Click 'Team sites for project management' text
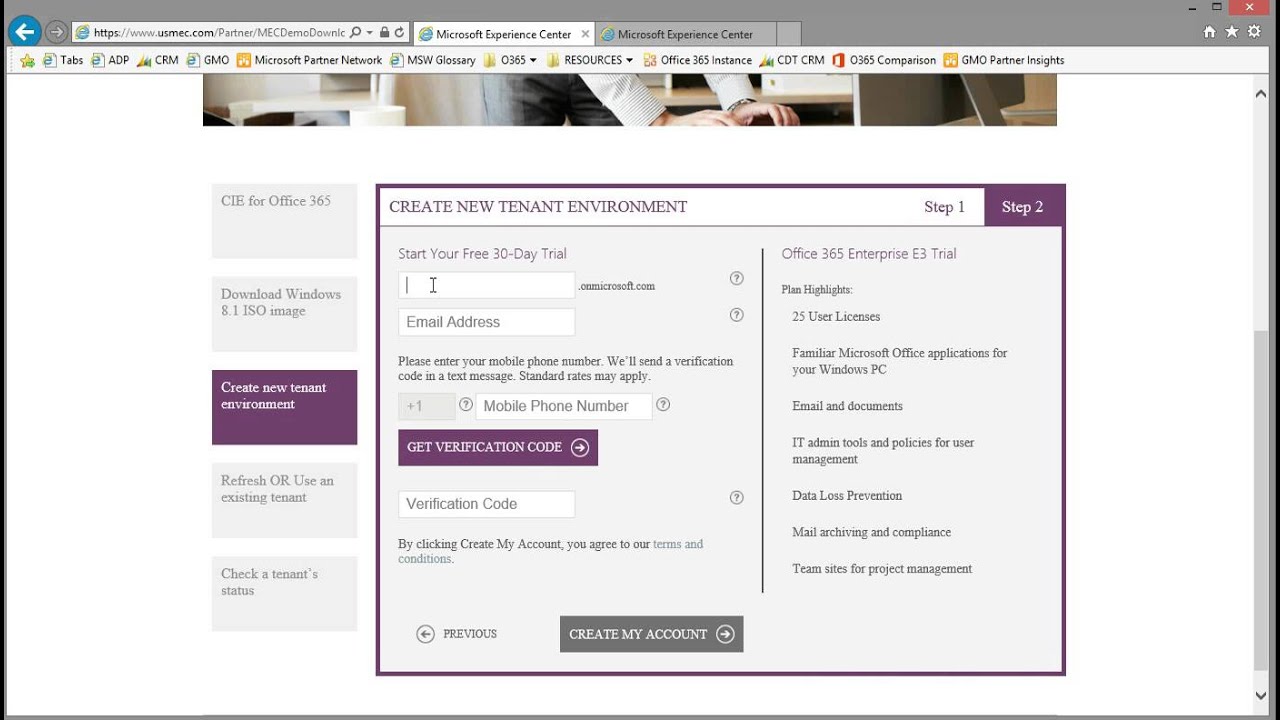This screenshot has height=720, width=1280. [x=882, y=568]
